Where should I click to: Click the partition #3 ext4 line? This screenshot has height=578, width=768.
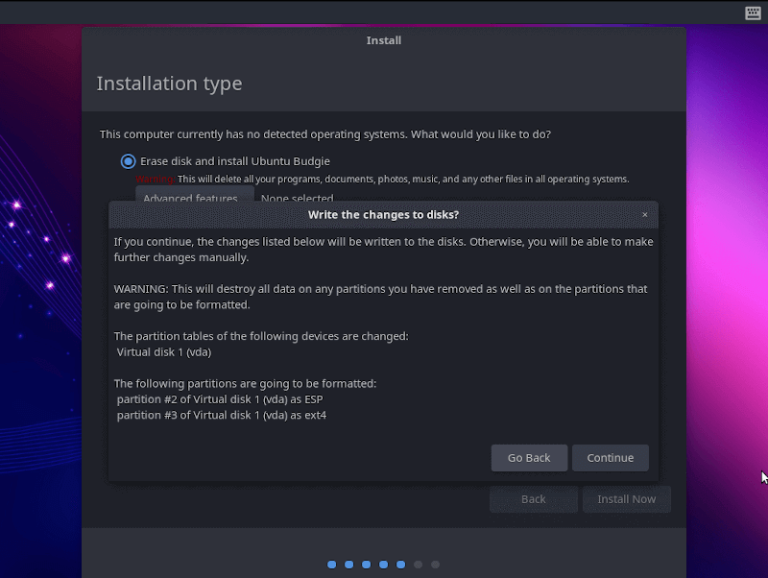tap(221, 415)
